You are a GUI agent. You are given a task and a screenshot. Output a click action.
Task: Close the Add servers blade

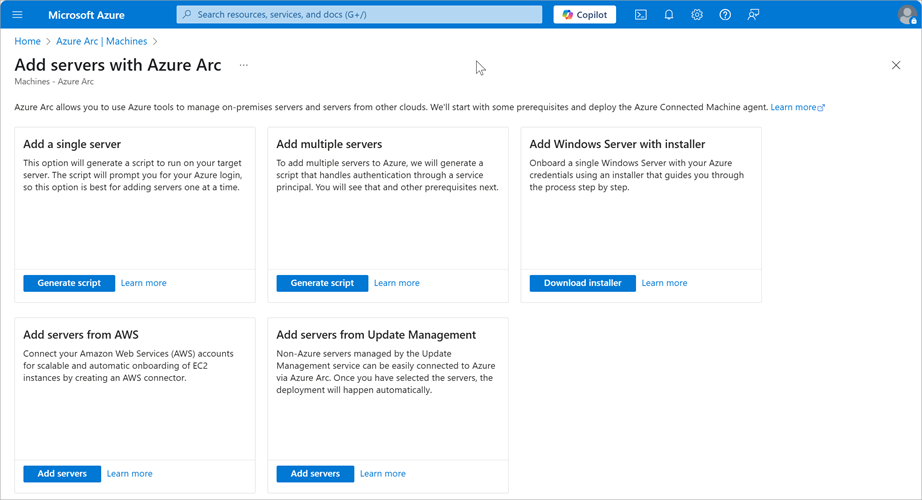pos(896,65)
